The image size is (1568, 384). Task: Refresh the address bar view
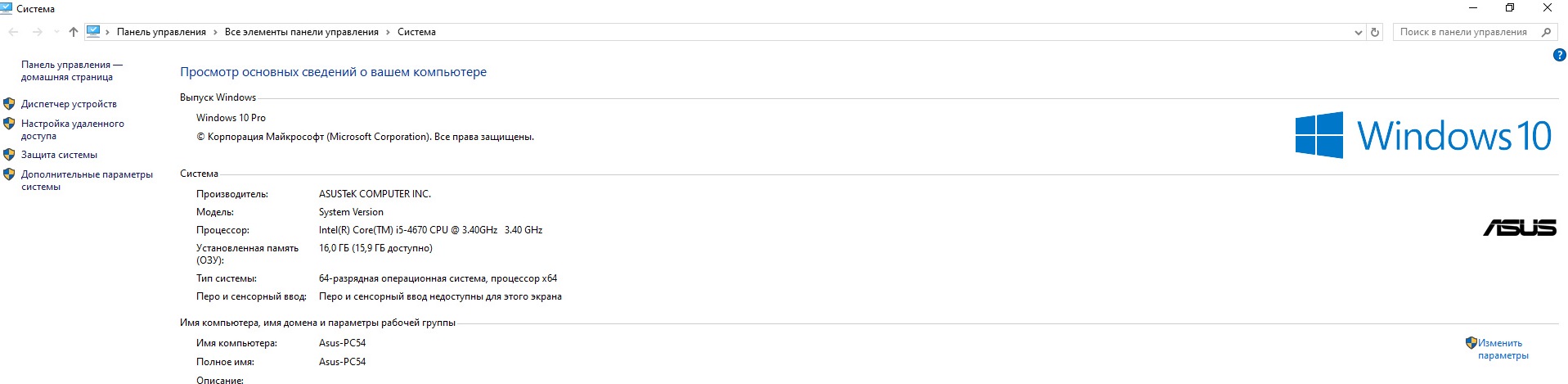tap(1375, 32)
